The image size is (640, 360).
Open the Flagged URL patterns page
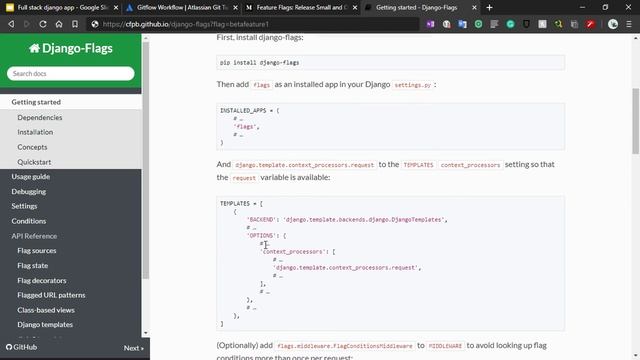(51, 295)
